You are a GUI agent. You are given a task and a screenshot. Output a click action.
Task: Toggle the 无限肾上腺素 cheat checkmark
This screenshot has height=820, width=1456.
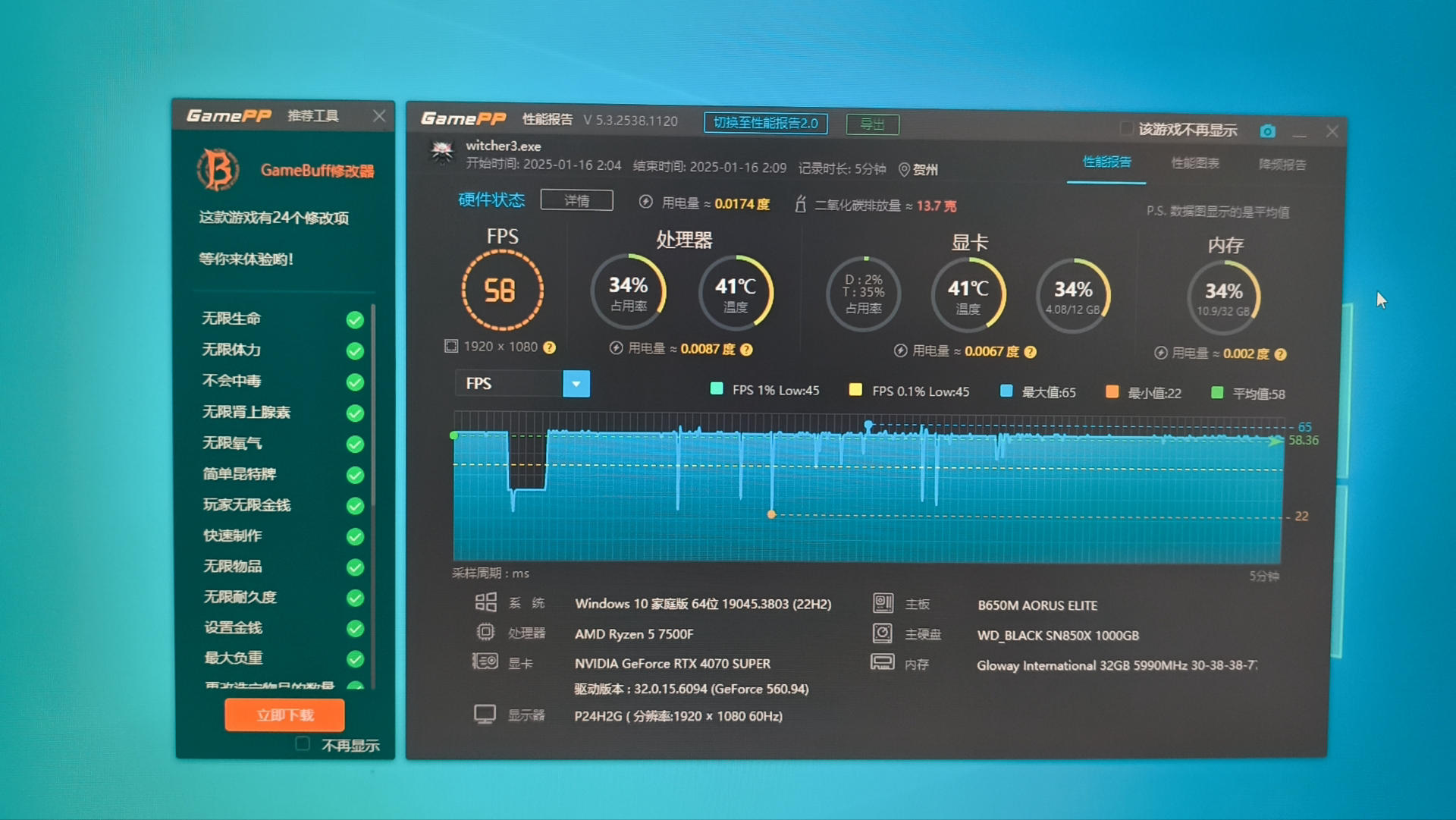(355, 413)
